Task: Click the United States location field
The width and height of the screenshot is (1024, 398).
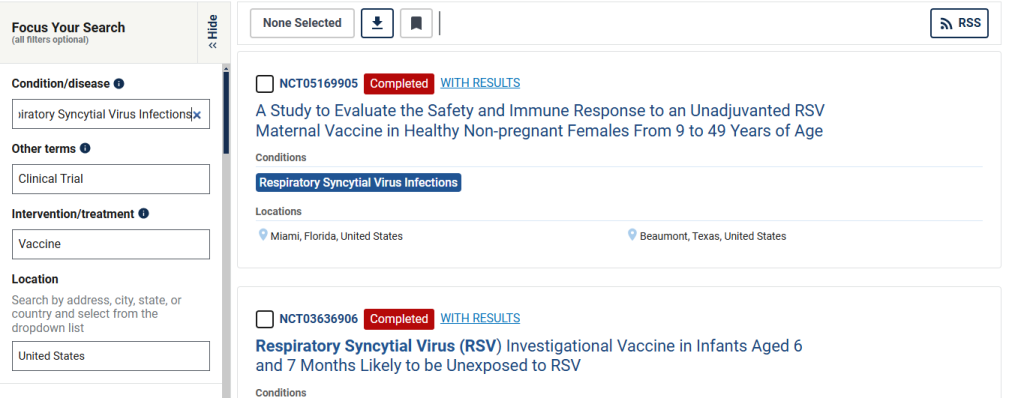Action: (111, 356)
